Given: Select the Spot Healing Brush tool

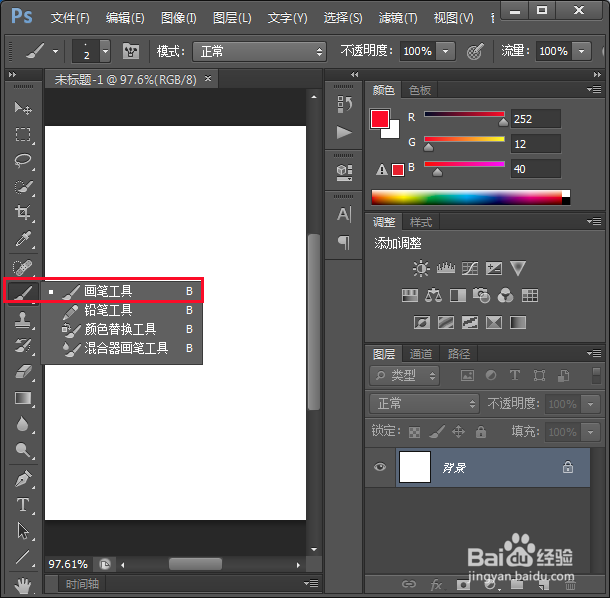Looking at the screenshot, I should pyautogui.click(x=23, y=267).
